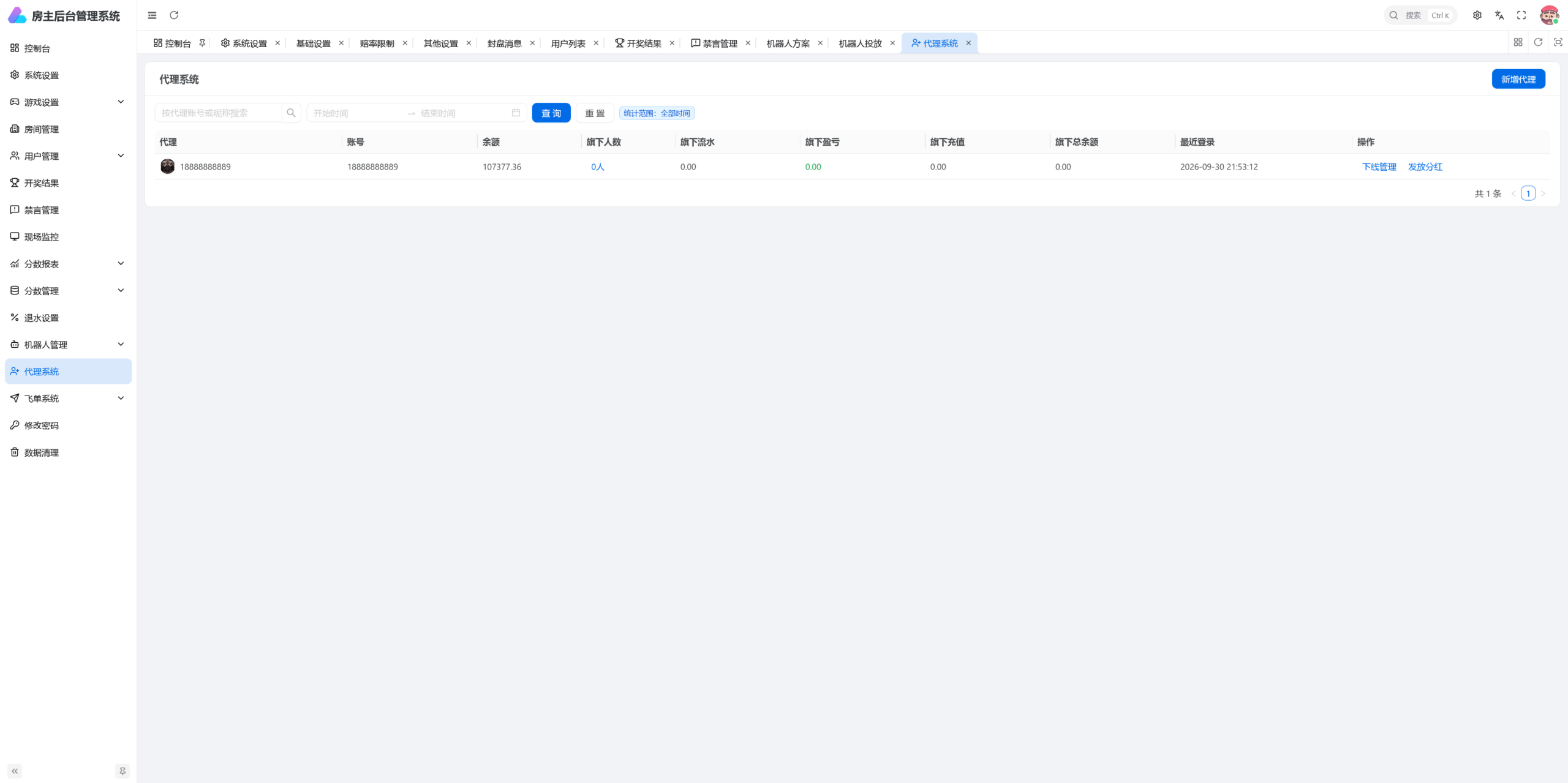Screen dimensions: 1568x783
Task: Click the 查询 button
Action: pos(551,113)
